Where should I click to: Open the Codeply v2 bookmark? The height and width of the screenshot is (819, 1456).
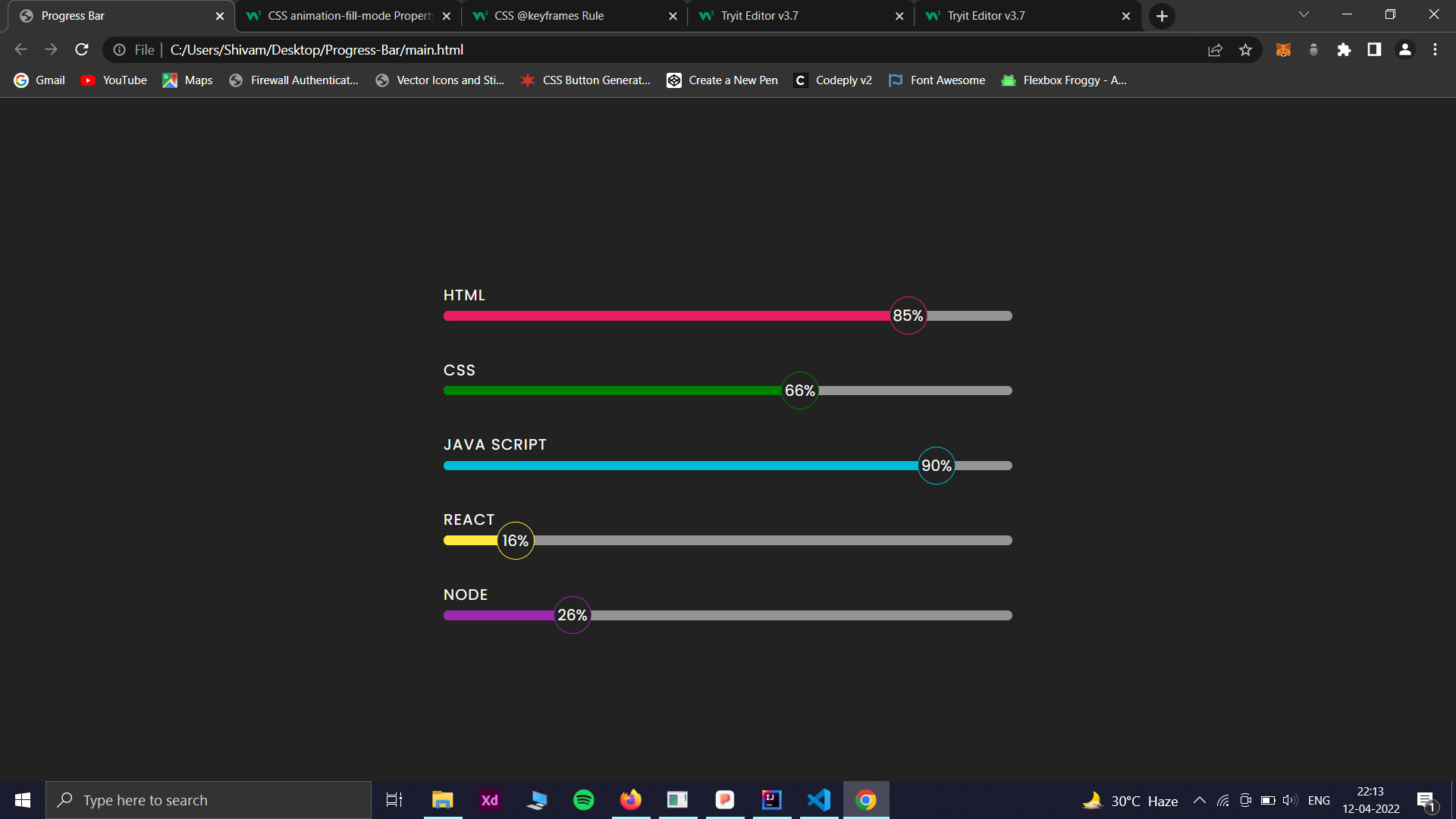click(832, 80)
